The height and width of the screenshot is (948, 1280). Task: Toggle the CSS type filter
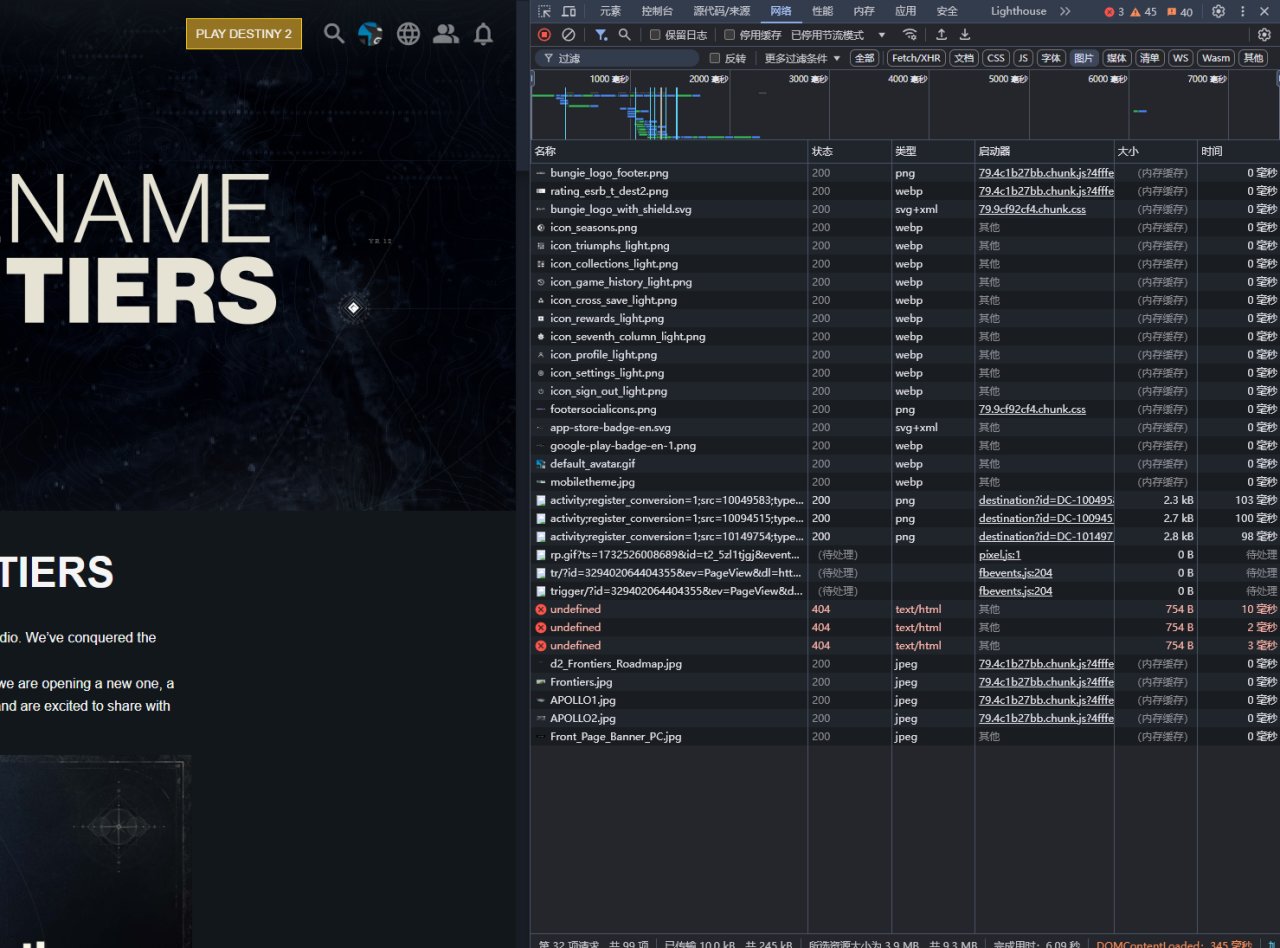[x=995, y=58]
